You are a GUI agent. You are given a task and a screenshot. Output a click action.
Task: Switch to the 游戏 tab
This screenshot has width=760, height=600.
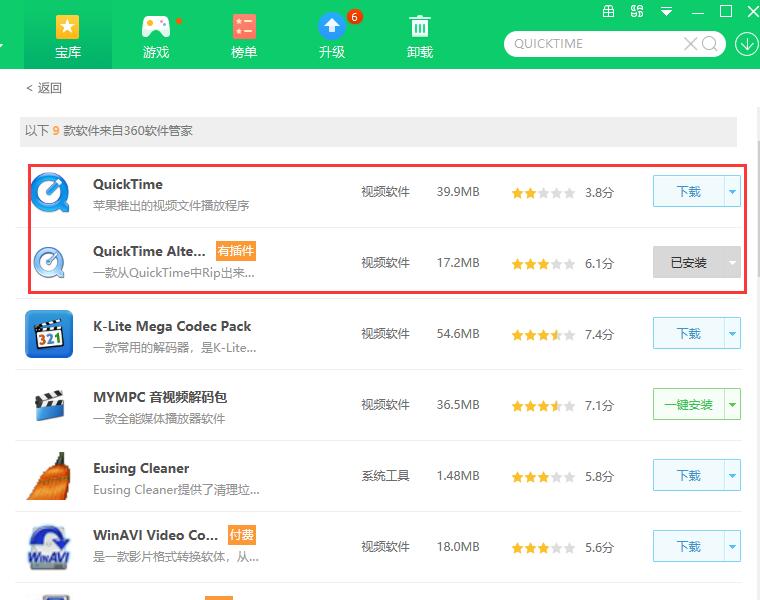tap(156, 36)
